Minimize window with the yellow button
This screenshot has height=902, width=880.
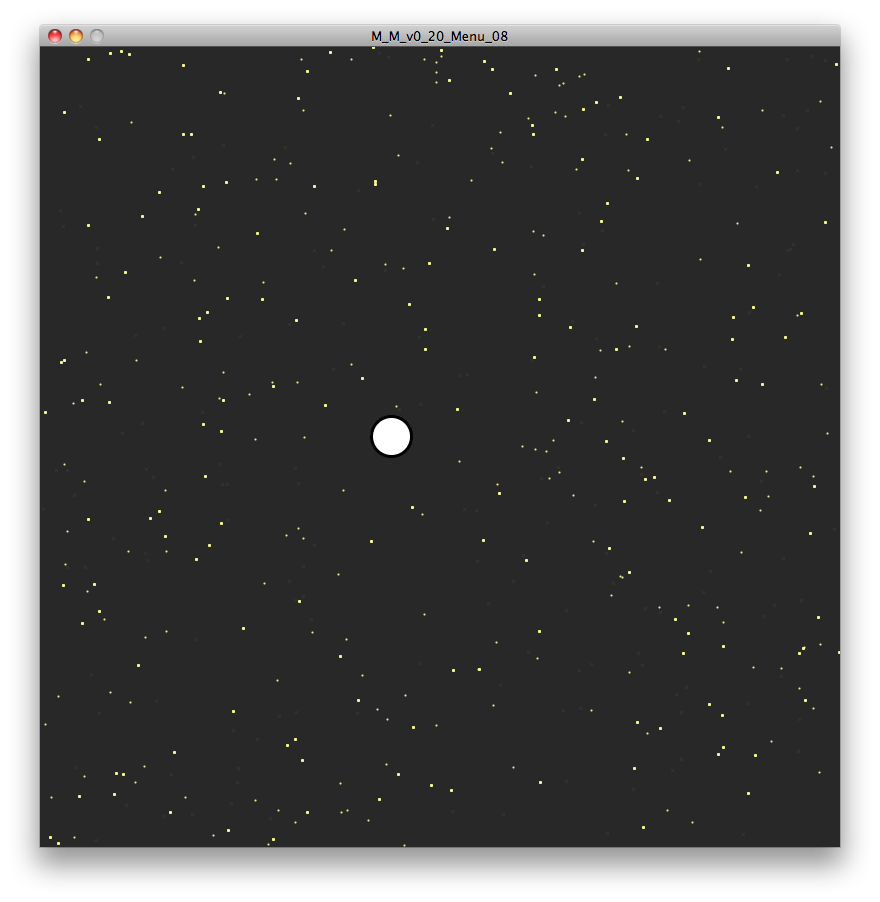[x=76, y=36]
